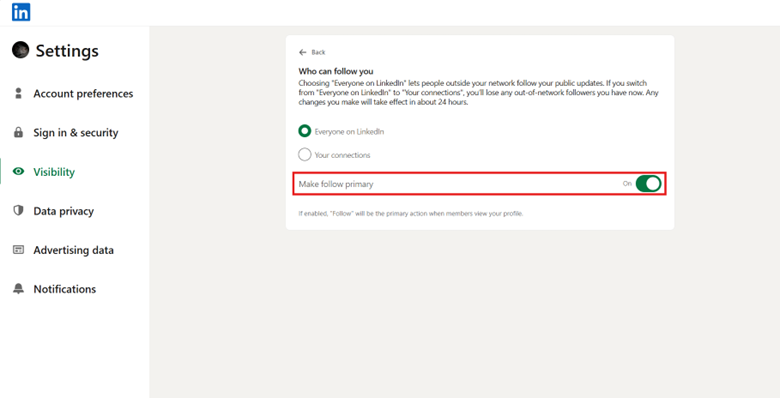The height and width of the screenshot is (398, 780).
Task: Click the Back link text
Action: click(318, 52)
